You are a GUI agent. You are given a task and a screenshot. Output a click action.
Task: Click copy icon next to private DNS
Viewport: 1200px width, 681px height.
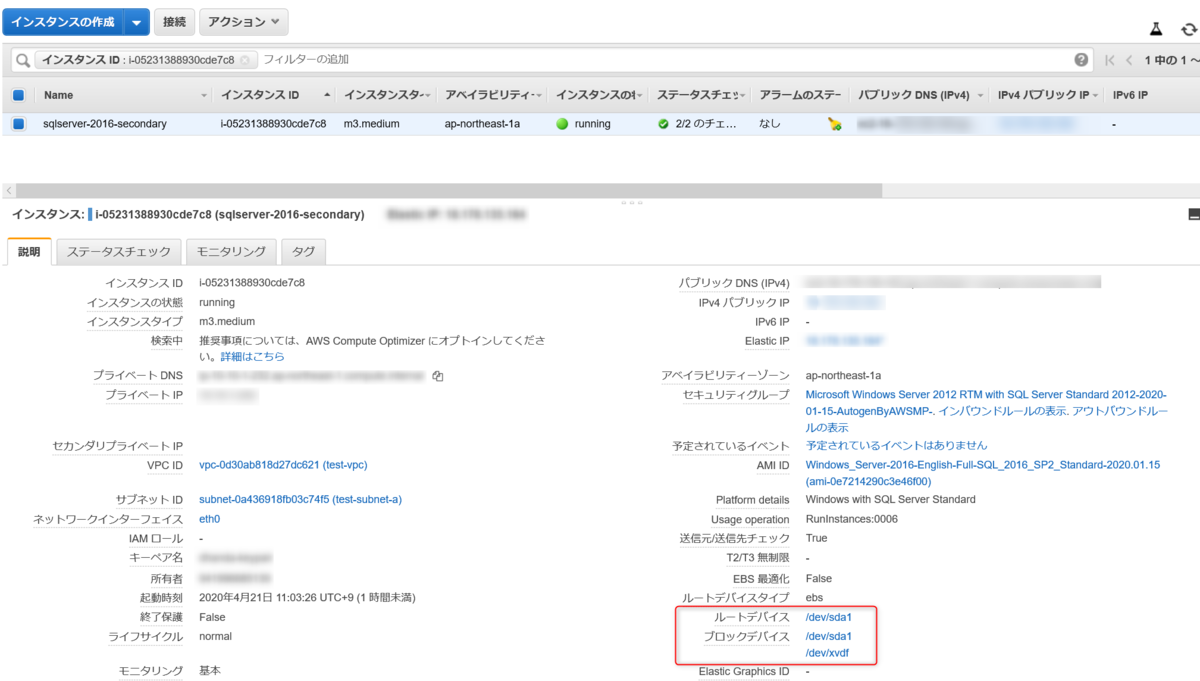[437, 376]
